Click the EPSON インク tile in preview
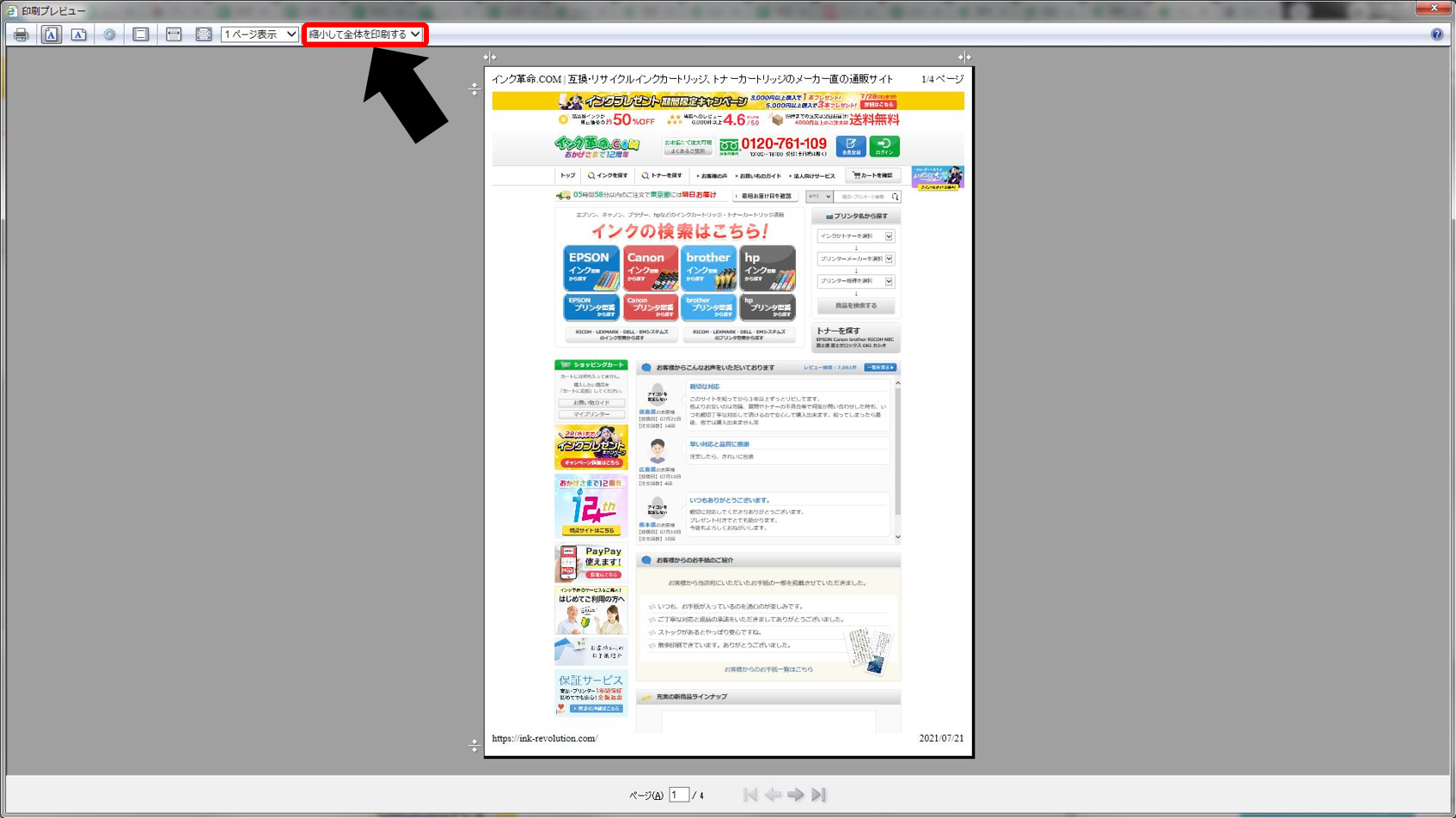The width and height of the screenshot is (1456, 818). click(591, 268)
